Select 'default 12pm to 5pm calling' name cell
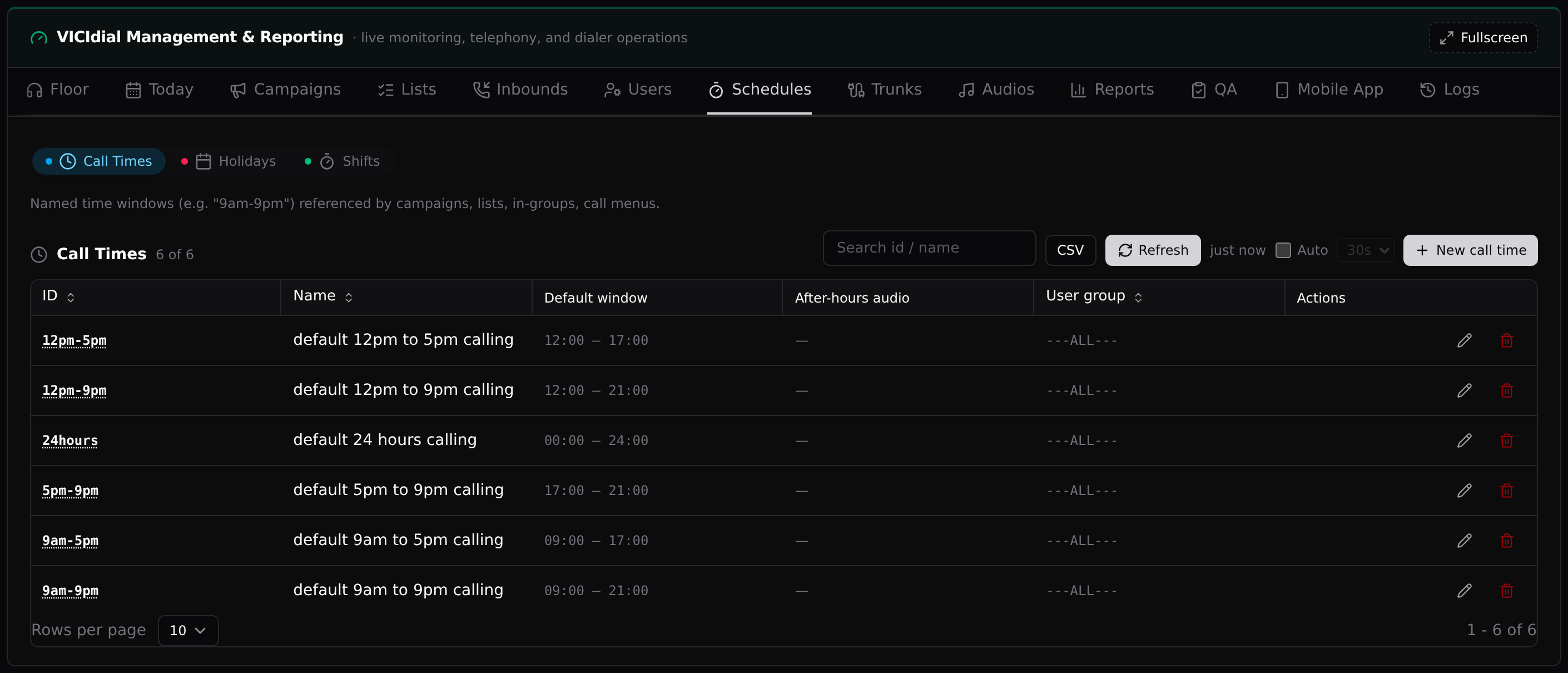 403,340
